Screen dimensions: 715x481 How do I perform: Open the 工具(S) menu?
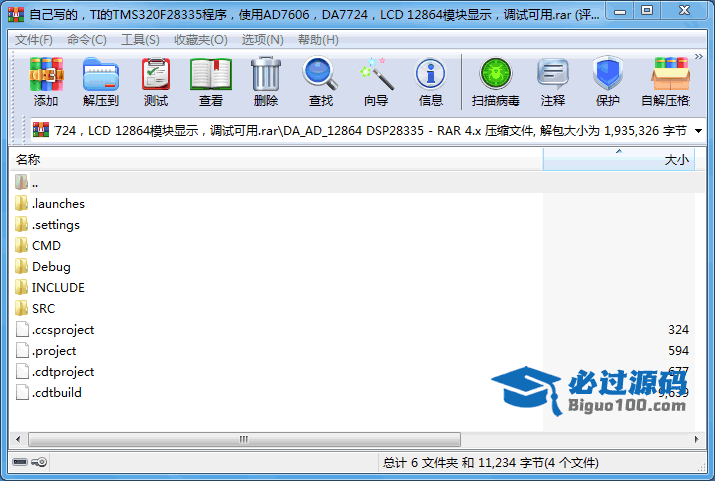pyautogui.click(x=140, y=40)
